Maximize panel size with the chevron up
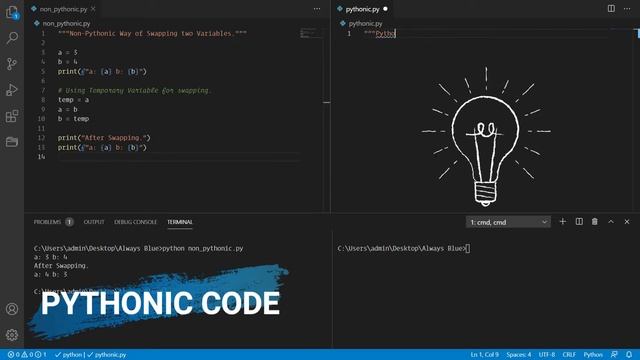 (x=611, y=222)
